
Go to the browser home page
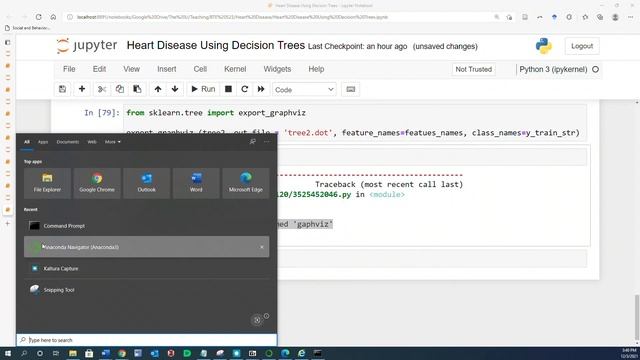pyautogui.click(x=53, y=17)
